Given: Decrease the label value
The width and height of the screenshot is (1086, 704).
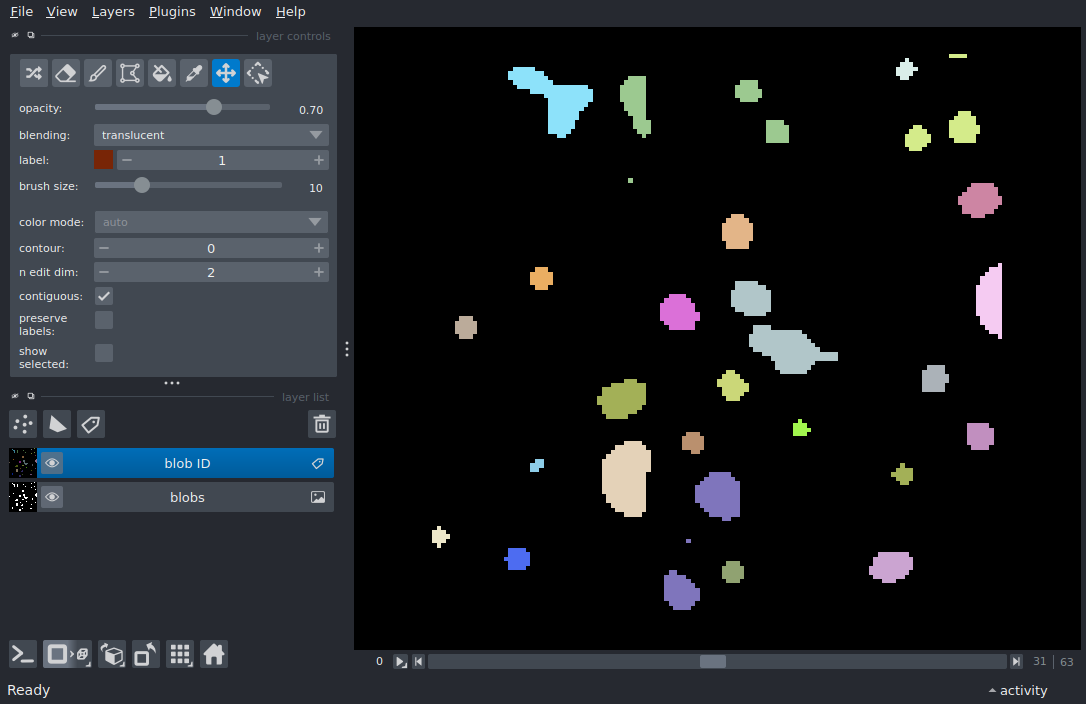Looking at the screenshot, I should pos(127,160).
